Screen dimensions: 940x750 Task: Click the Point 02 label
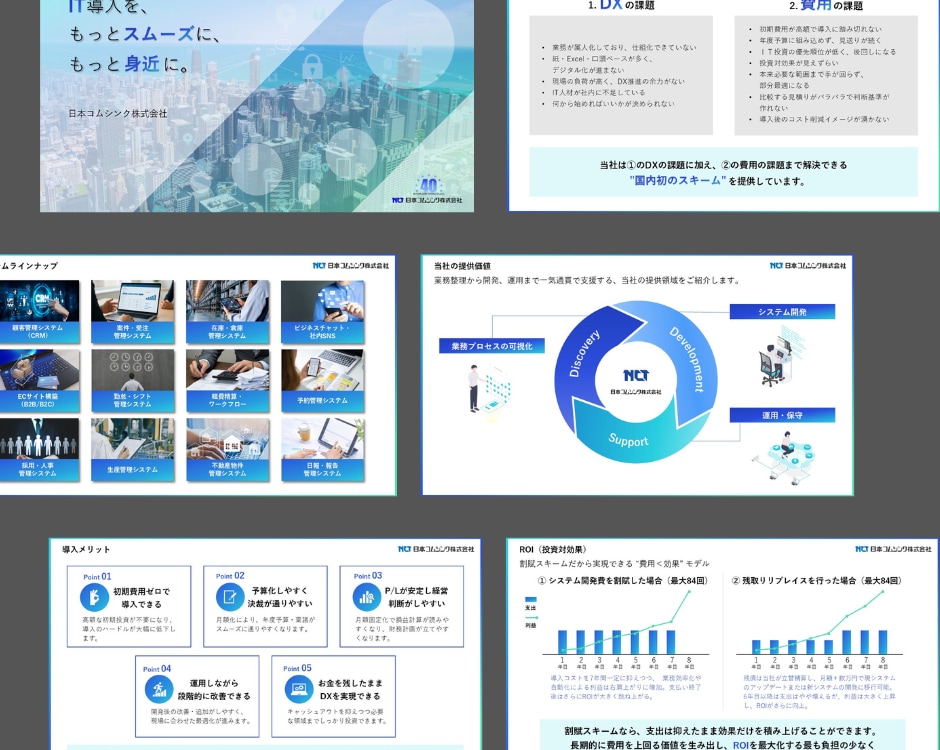230,576
